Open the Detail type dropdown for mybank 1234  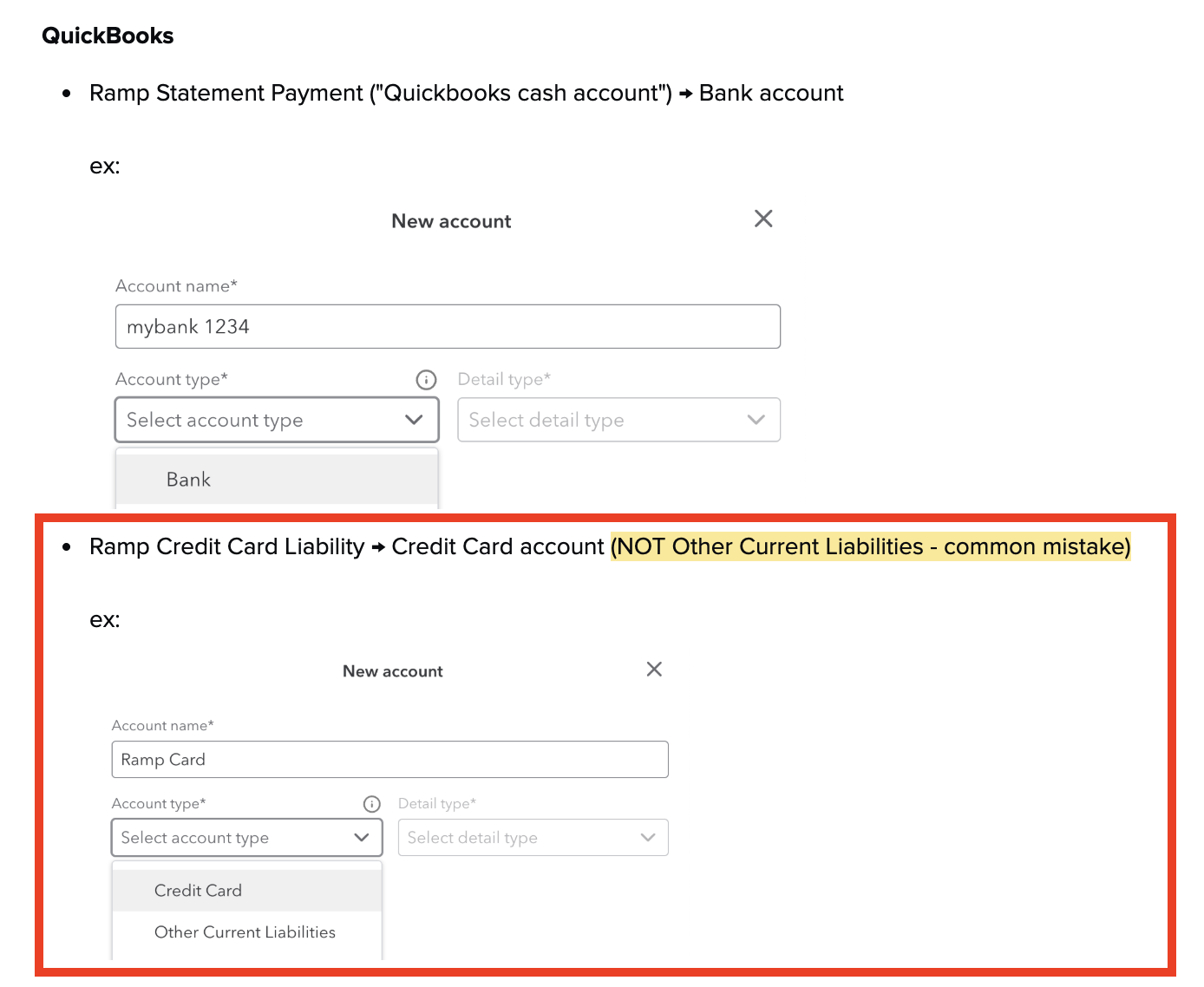pyautogui.click(x=618, y=420)
